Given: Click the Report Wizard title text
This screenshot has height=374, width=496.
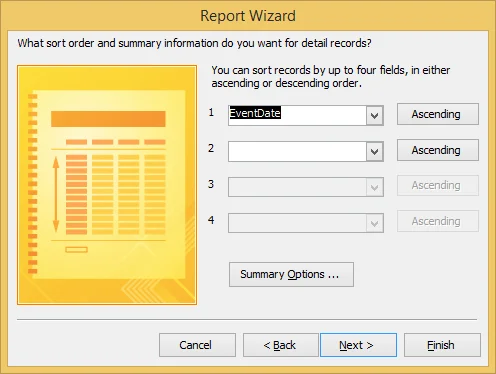Looking at the screenshot, I should click(x=248, y=16).
